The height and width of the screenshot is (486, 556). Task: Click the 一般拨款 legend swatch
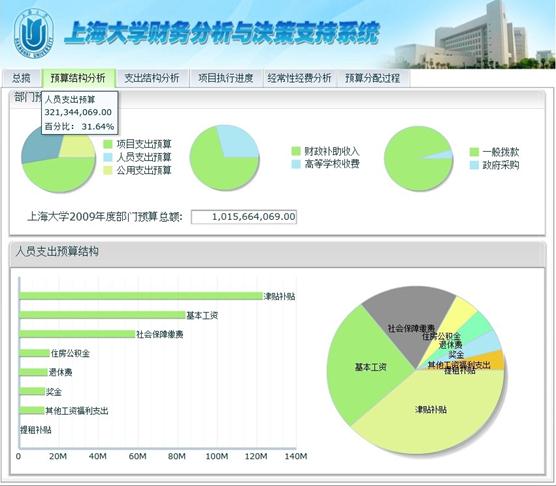point(474,152)
